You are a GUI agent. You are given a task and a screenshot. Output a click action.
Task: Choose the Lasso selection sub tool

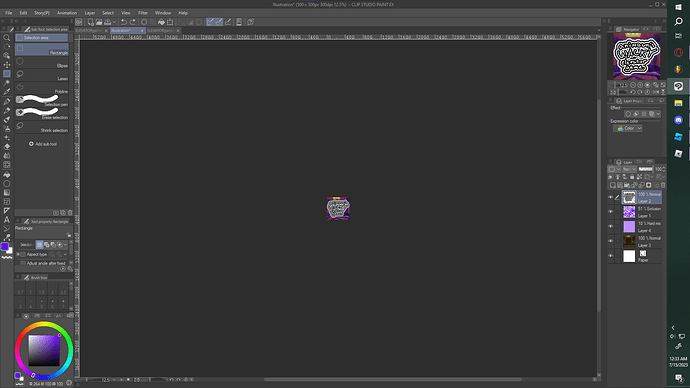point(42,75)
